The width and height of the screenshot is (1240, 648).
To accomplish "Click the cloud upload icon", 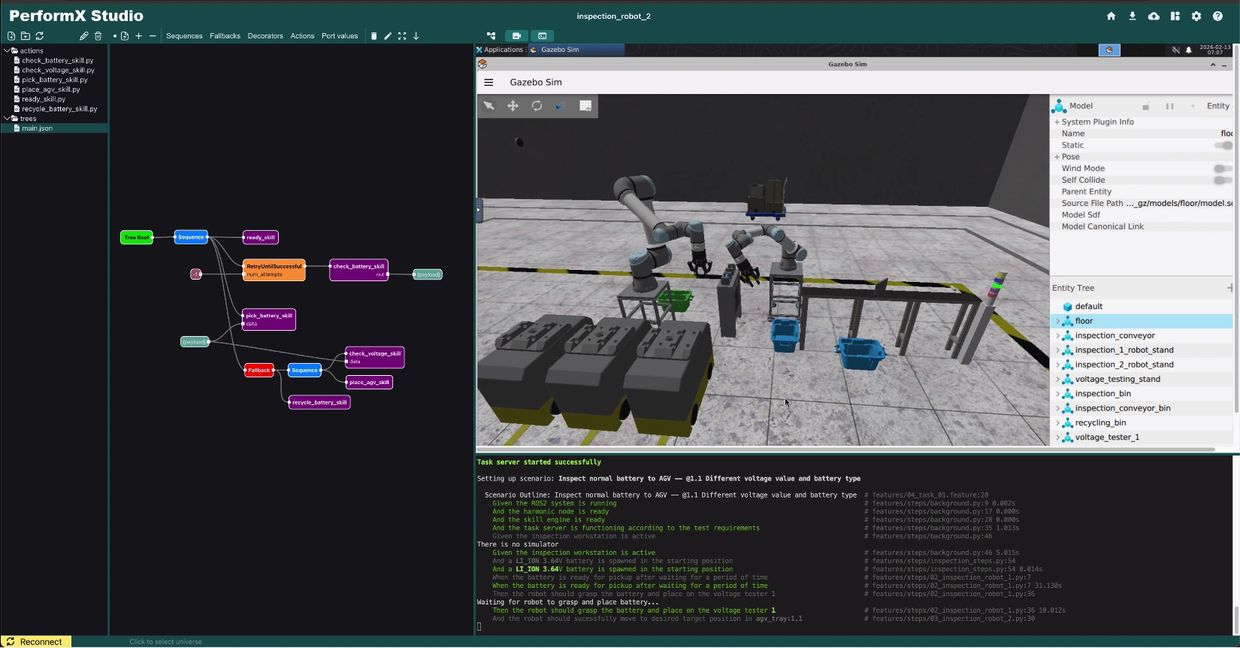I will pyautogui.click(x=1153, y=16).
